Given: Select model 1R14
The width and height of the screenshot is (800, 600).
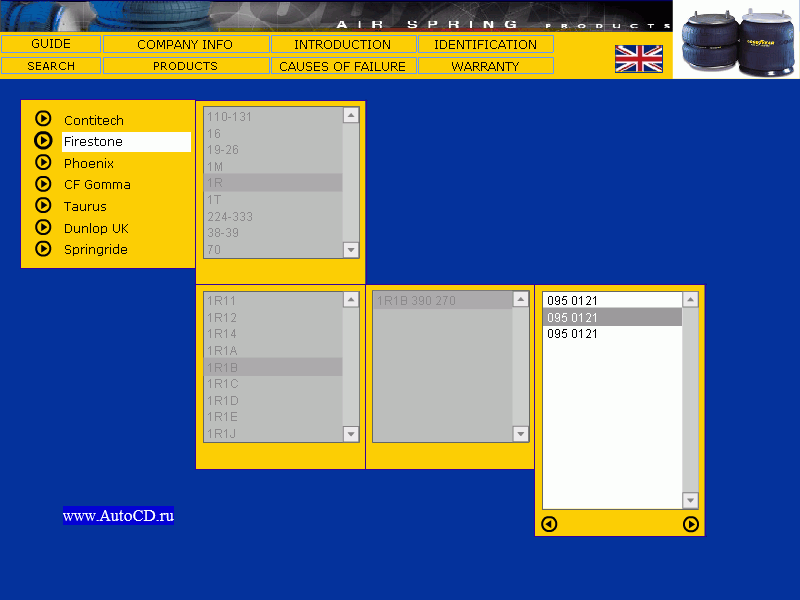Looking at the screenshot, I should (x=273, y=334).
